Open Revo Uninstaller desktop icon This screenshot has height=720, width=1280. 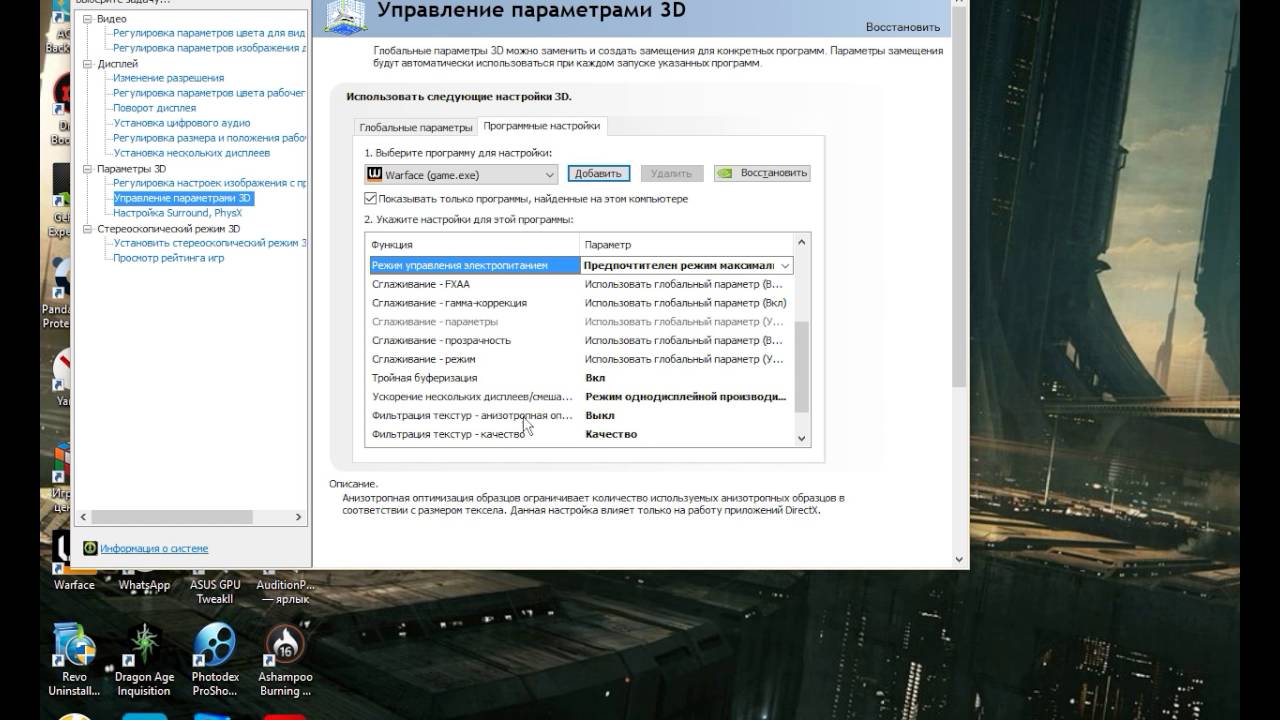(74, 660)
